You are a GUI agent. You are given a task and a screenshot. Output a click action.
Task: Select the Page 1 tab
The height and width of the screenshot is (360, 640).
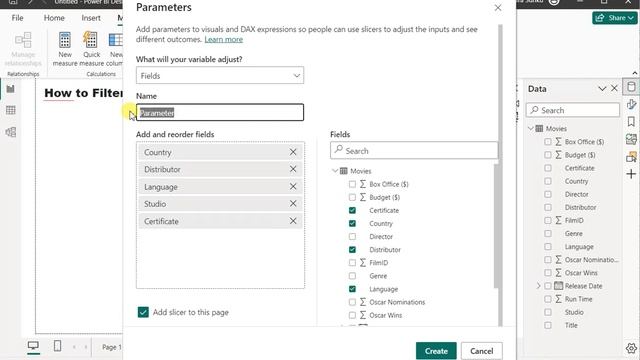click(x=111, y=347)
